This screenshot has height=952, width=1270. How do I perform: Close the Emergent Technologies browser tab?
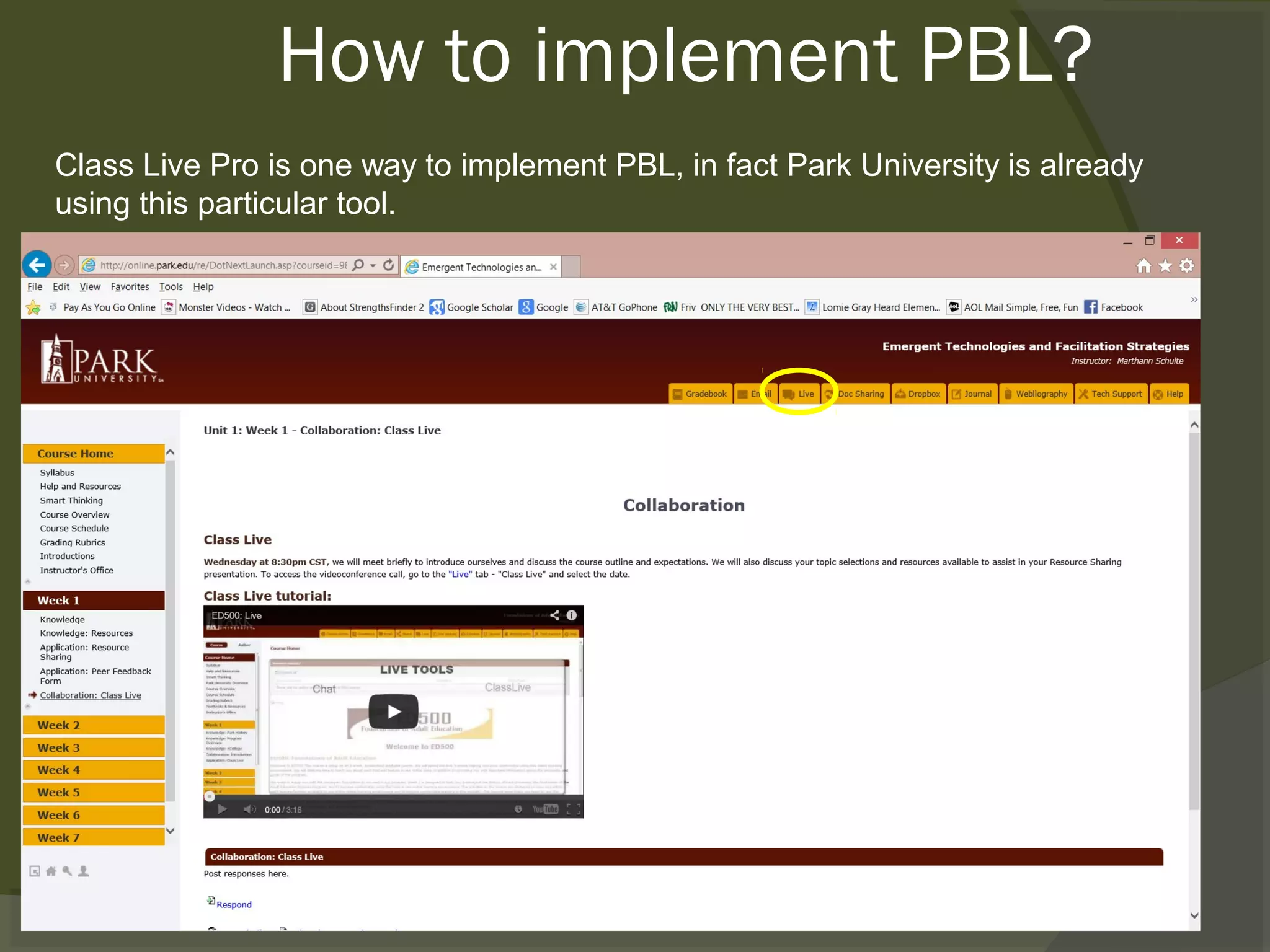pyautogui.click(x=553, y=267)
